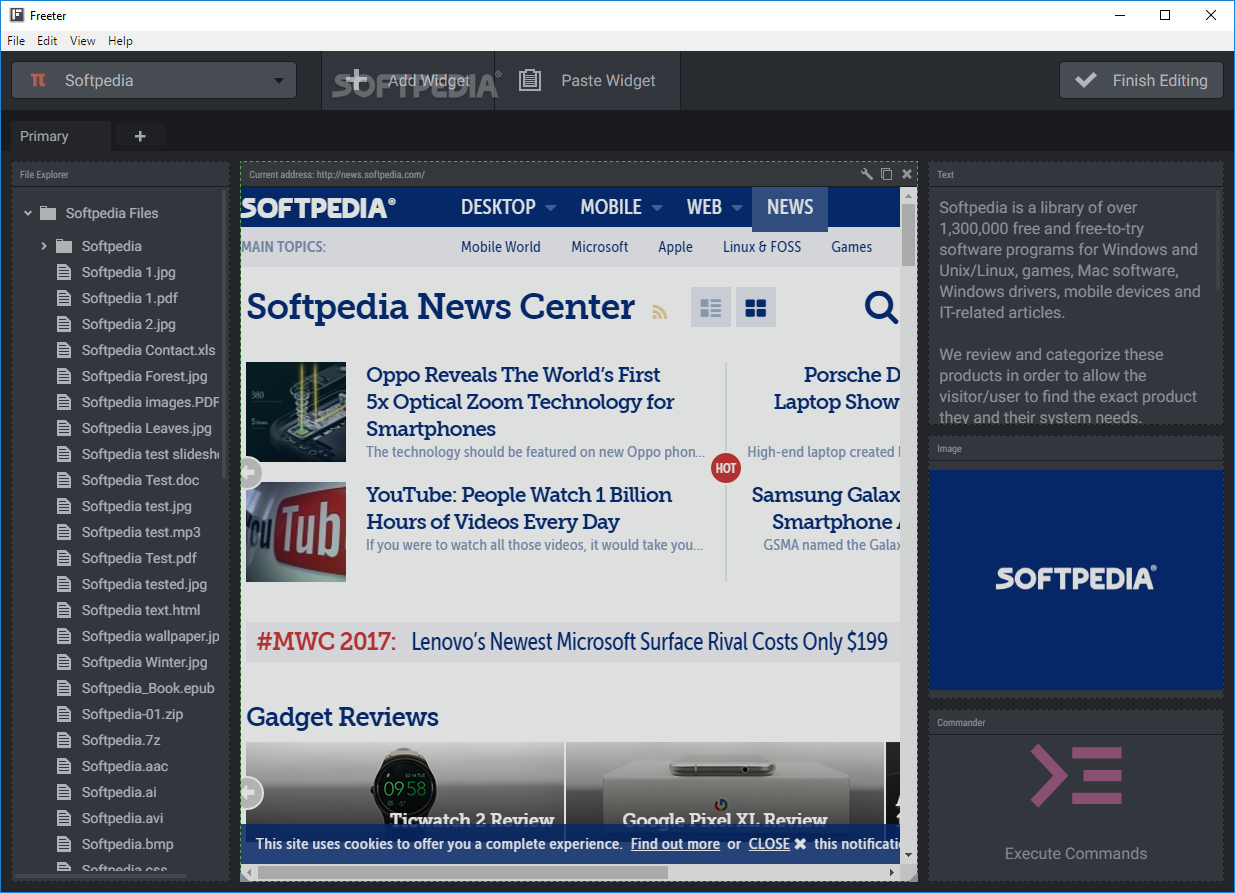Open the Help menu

pyautogui.click(x=120, y=41)
